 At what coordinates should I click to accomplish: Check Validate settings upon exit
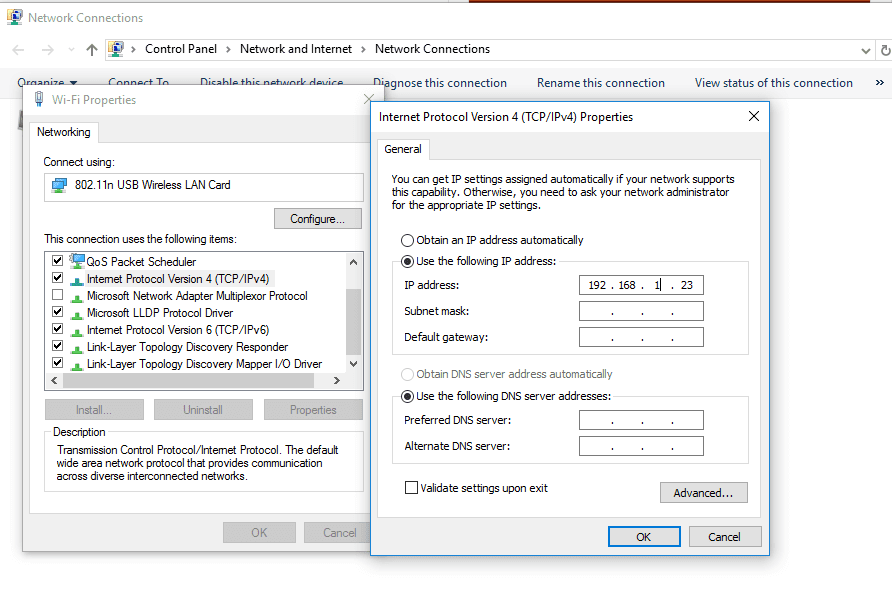[x=411, y=487]
